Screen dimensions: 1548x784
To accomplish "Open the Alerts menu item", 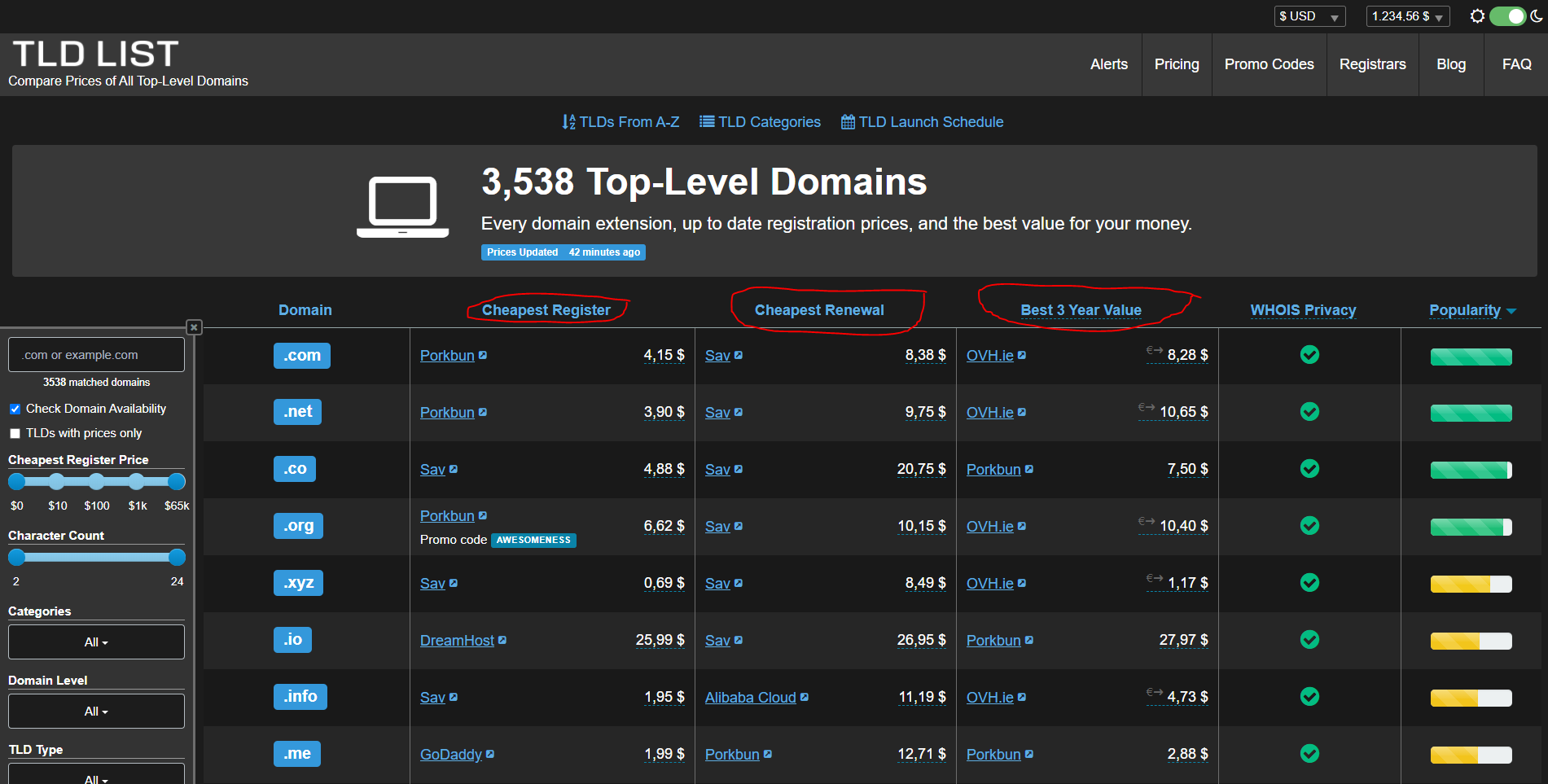I will 1109,64.
